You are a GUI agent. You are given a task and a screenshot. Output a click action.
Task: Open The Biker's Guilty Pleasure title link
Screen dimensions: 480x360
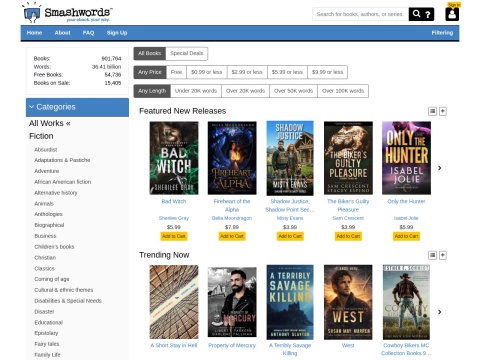(x=348, y=205)
